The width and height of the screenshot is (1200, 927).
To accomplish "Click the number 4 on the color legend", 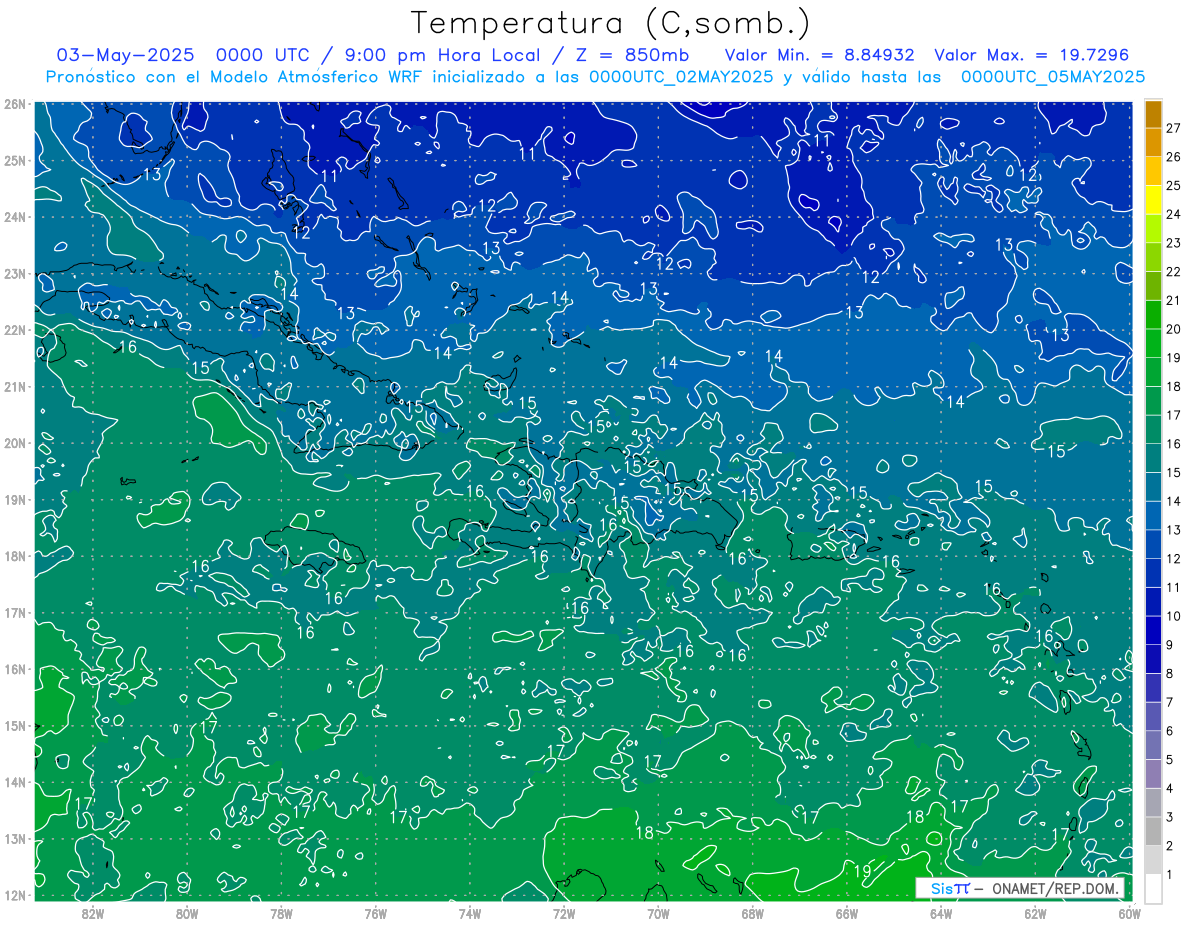I will pos(1170,789).
